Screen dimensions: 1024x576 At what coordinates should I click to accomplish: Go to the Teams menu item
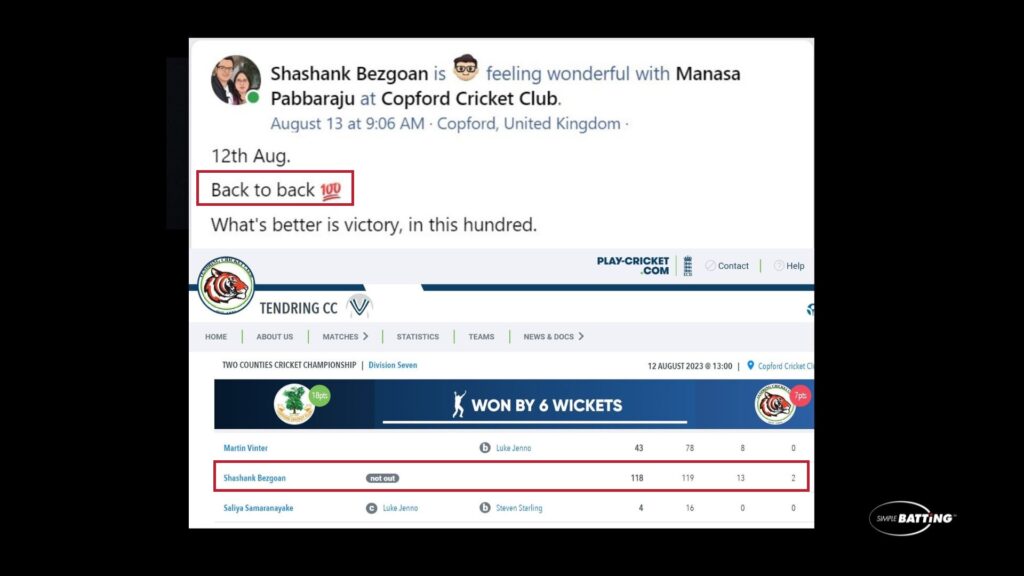coord(481,337)
